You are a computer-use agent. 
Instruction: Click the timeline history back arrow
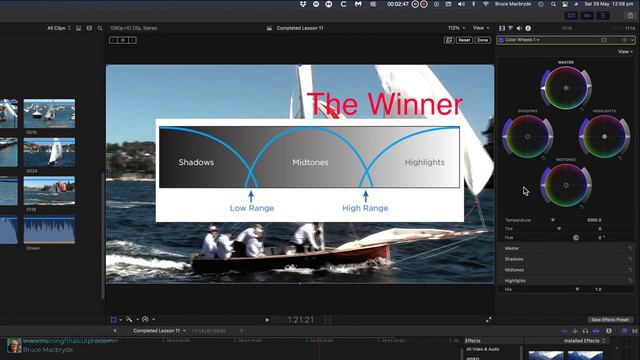coord(115,331)
